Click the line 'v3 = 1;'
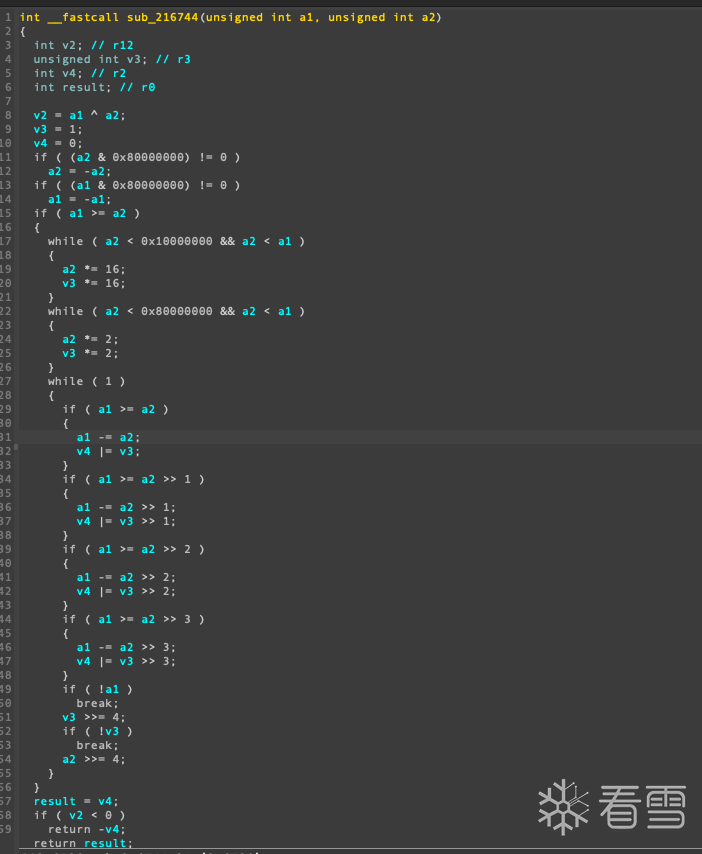The image size is (702, 854). [x=58, y=130]
